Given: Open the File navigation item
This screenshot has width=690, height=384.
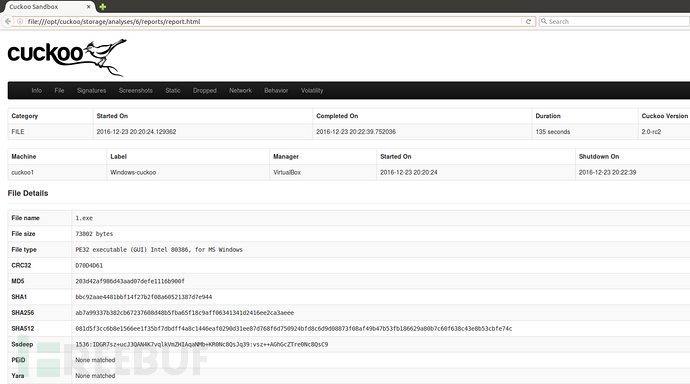Looking at the screenshot, I should [x=59, y=90].
